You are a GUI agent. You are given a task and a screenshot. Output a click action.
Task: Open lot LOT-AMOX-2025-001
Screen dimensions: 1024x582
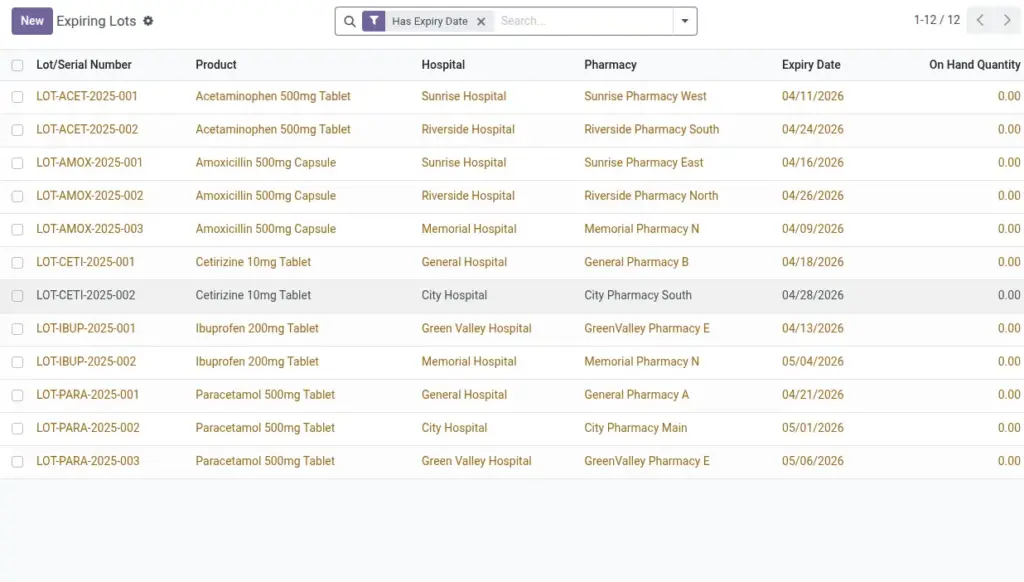tap(89, 163)
